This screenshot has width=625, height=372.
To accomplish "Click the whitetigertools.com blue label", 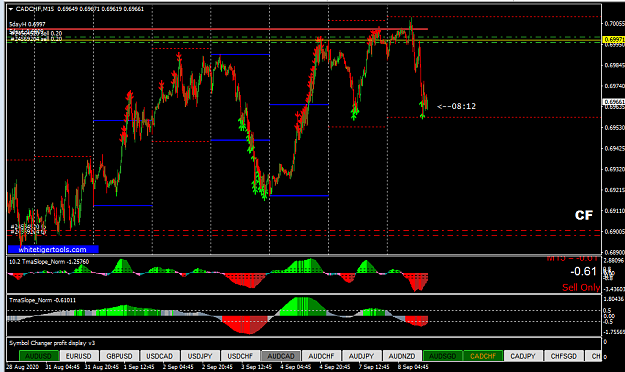I will (x=53, y=250).
